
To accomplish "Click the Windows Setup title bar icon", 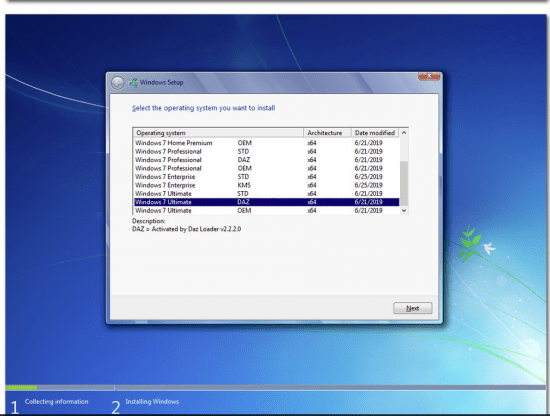I will click(x=133, y=83).
